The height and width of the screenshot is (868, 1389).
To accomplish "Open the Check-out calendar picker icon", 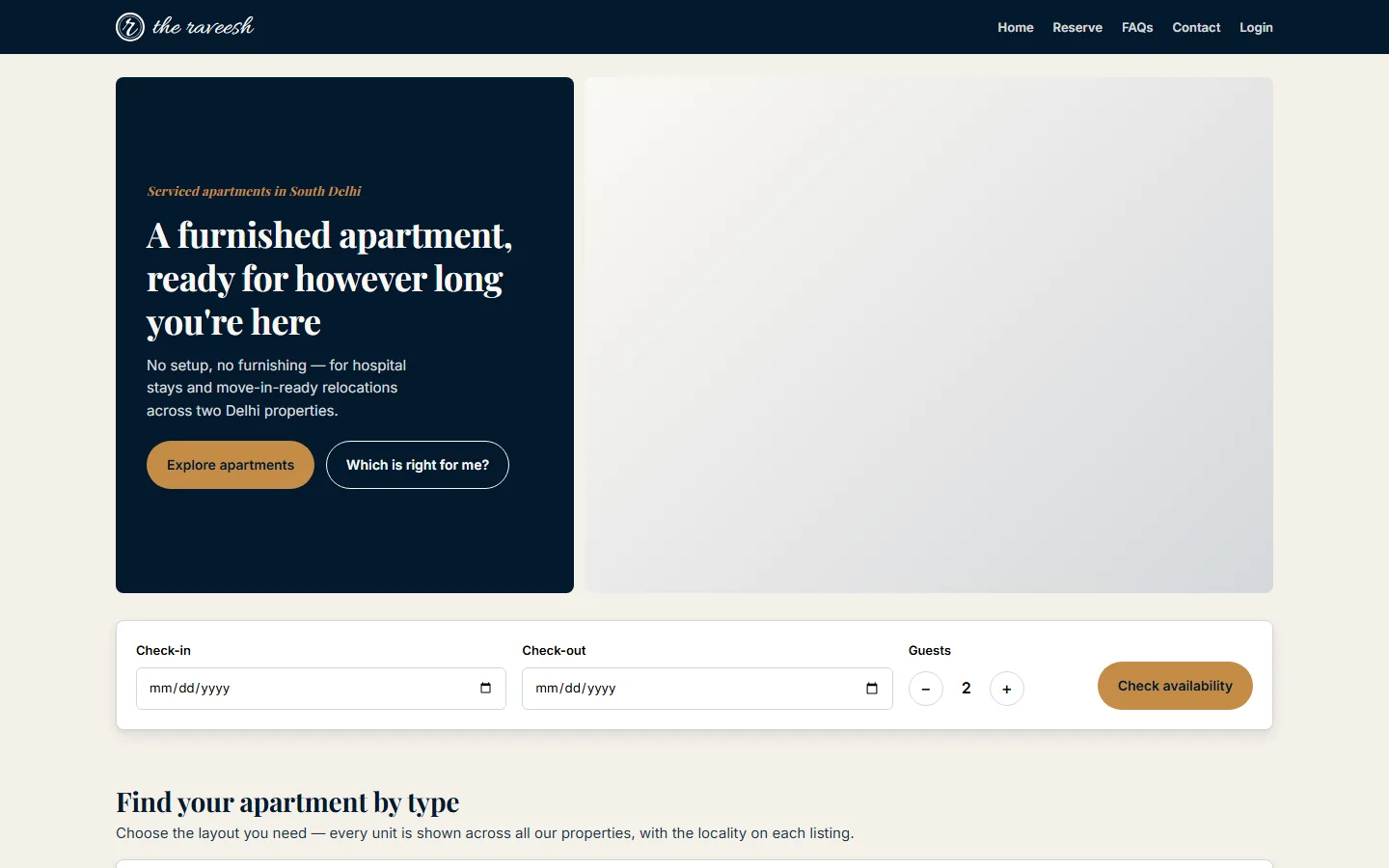I will pos(872,688).
